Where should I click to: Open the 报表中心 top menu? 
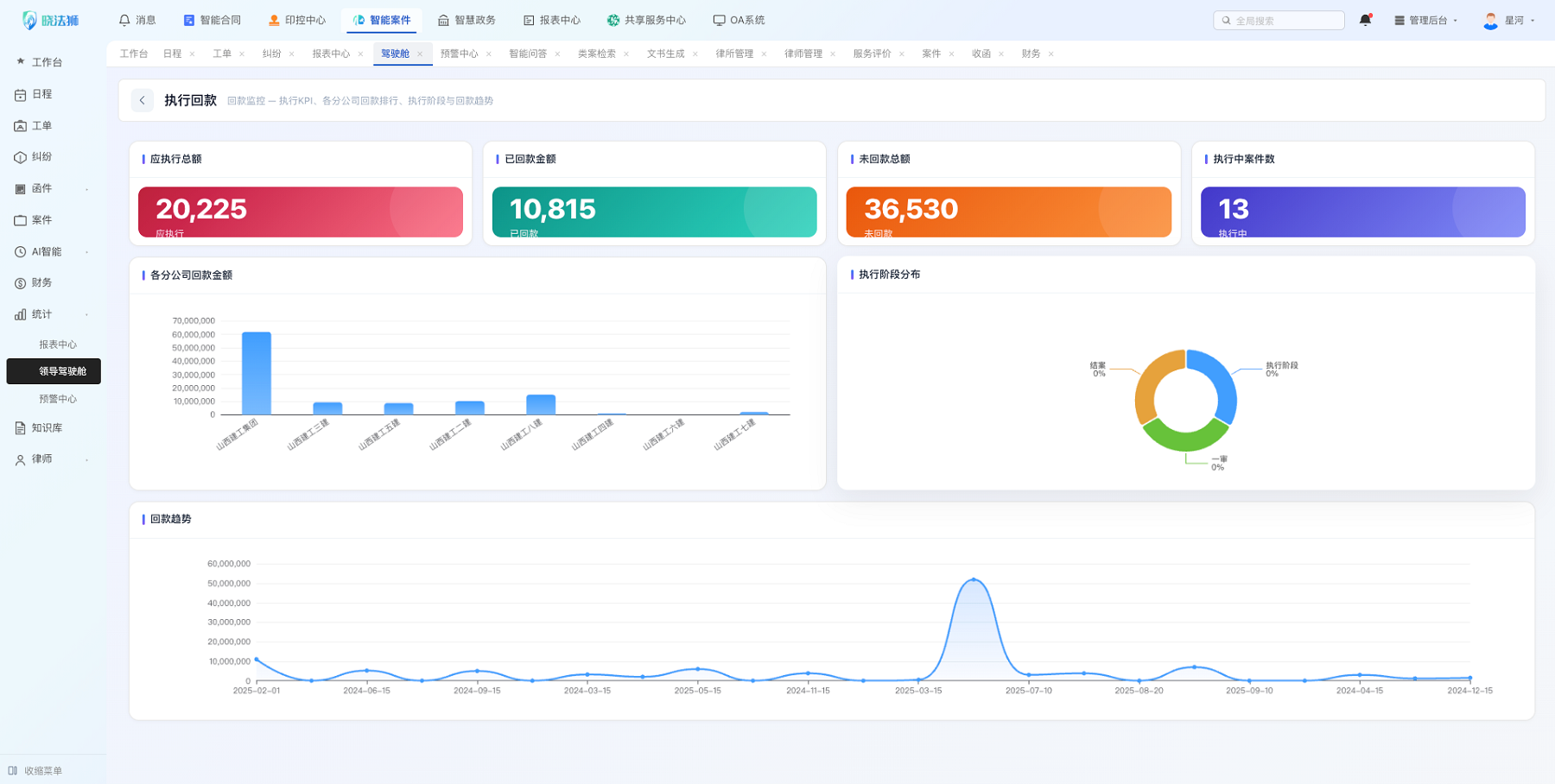[x=552, y=20]
